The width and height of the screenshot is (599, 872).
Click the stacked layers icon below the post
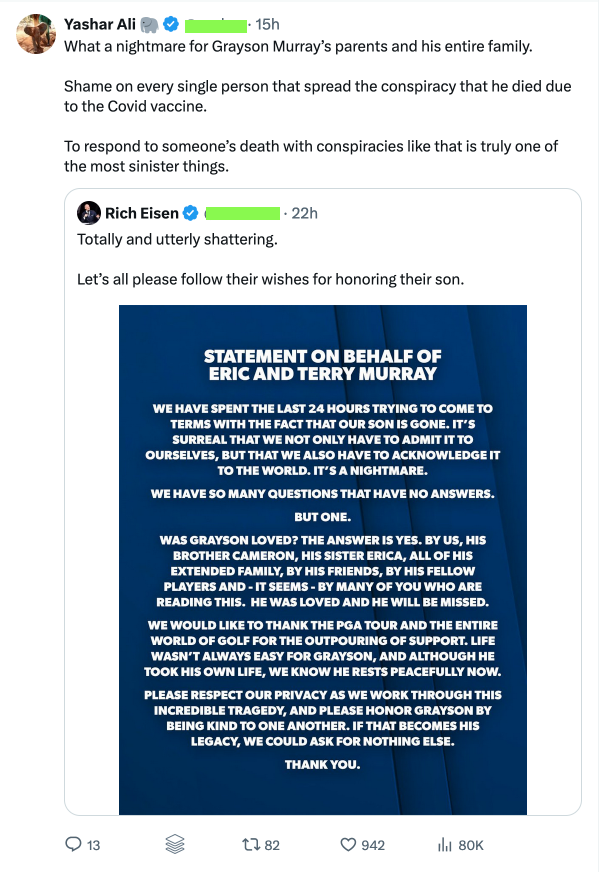coord(175,845)
